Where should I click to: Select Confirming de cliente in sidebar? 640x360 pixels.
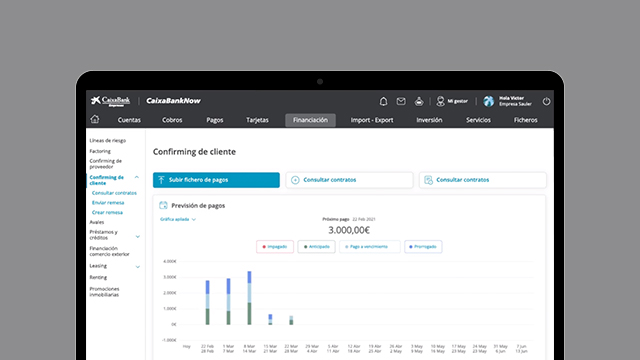point(107,180)
